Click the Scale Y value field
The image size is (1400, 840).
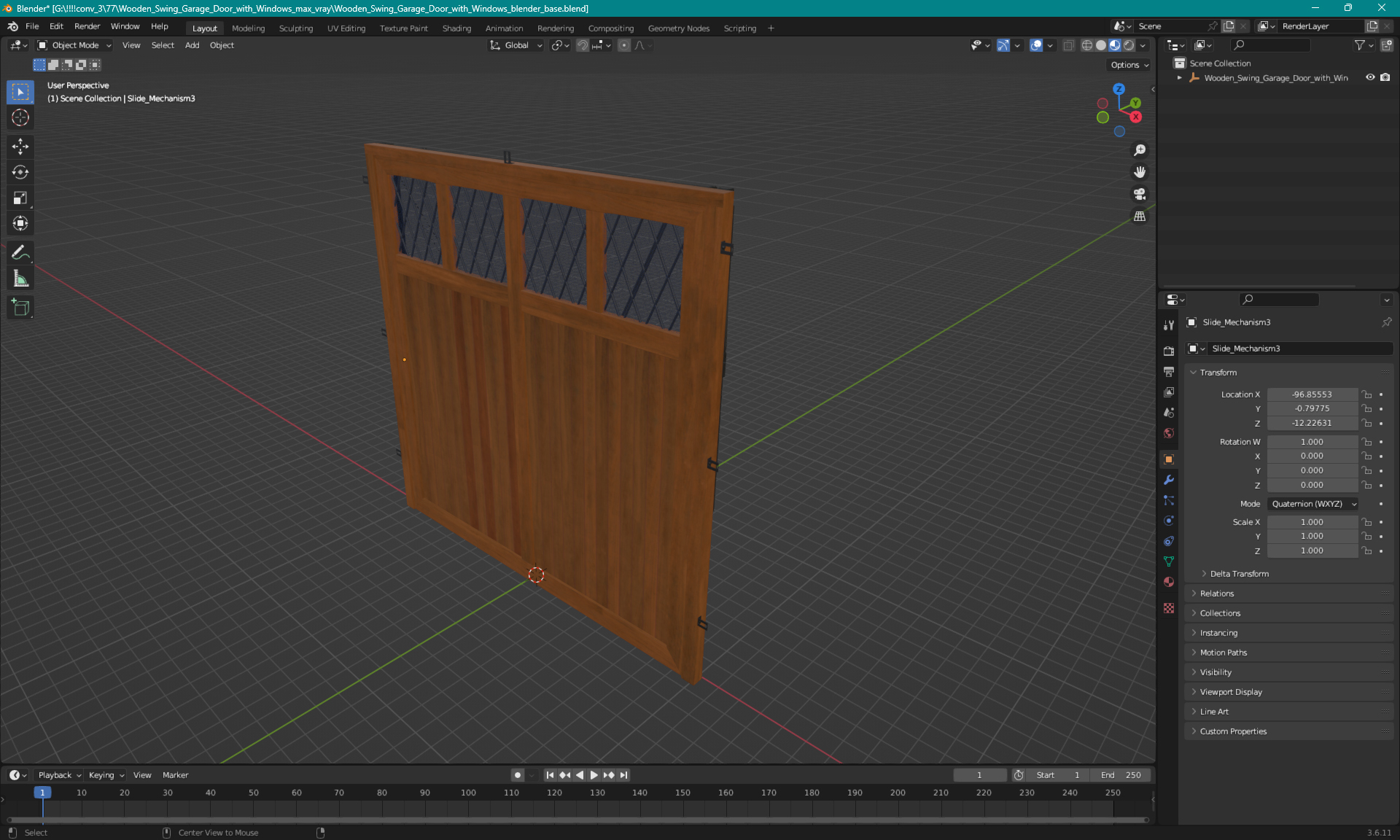pos(1312,536)
